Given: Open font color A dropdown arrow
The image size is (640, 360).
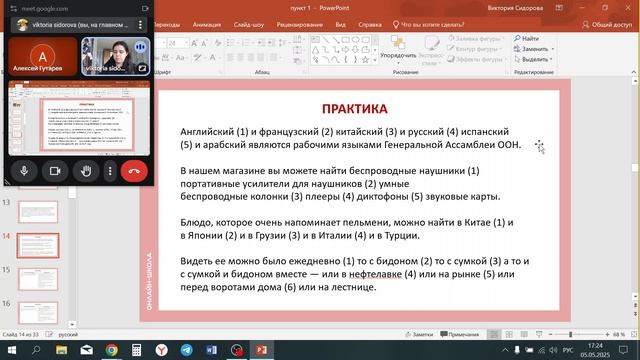Looking at the screenshot, I should point(220,58).
